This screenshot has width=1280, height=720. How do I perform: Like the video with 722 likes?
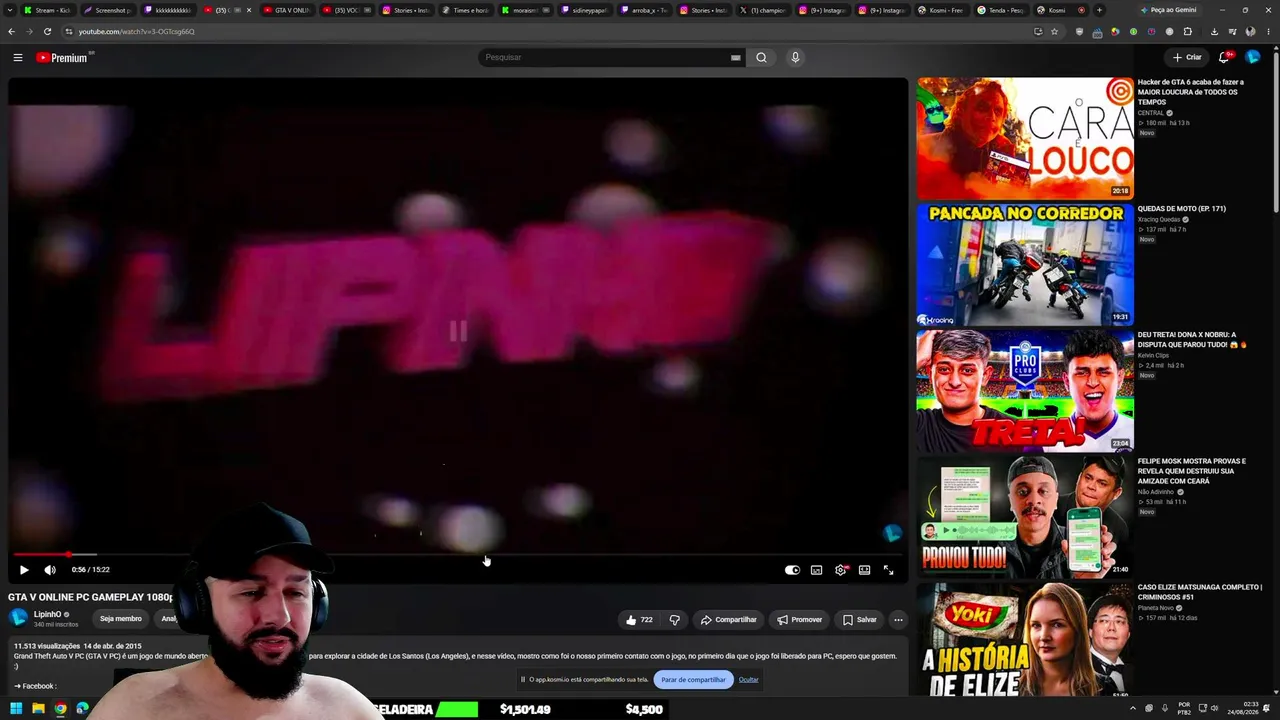pos(639,620)
